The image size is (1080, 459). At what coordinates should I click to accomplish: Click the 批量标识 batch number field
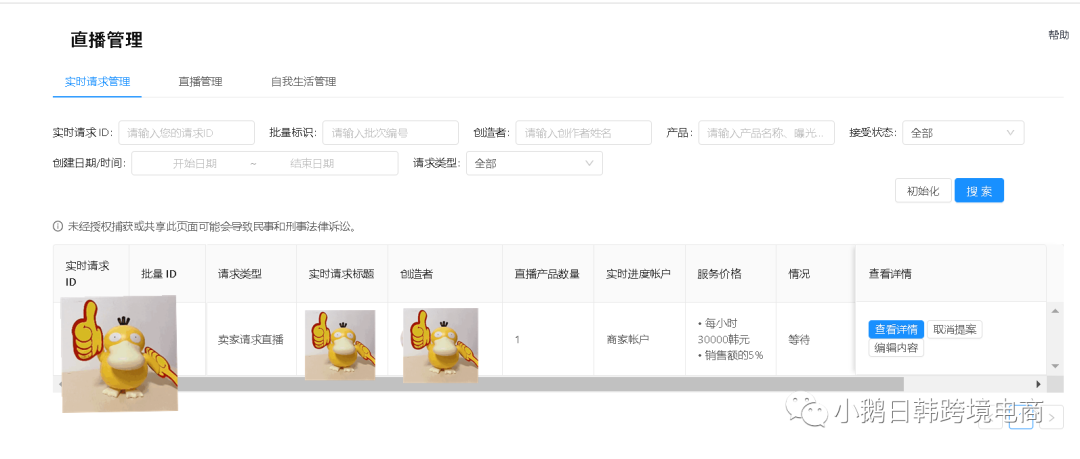[391, 132]
